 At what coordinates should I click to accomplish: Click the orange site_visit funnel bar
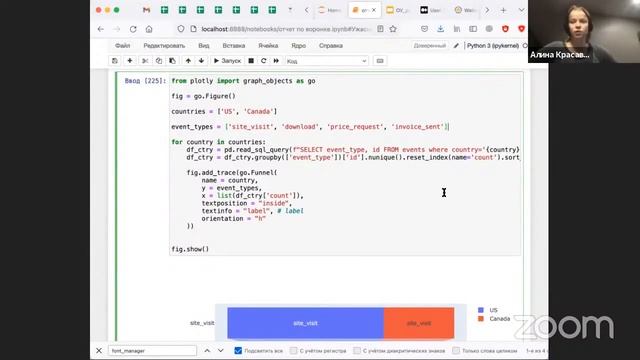click(x=419, y=323)
